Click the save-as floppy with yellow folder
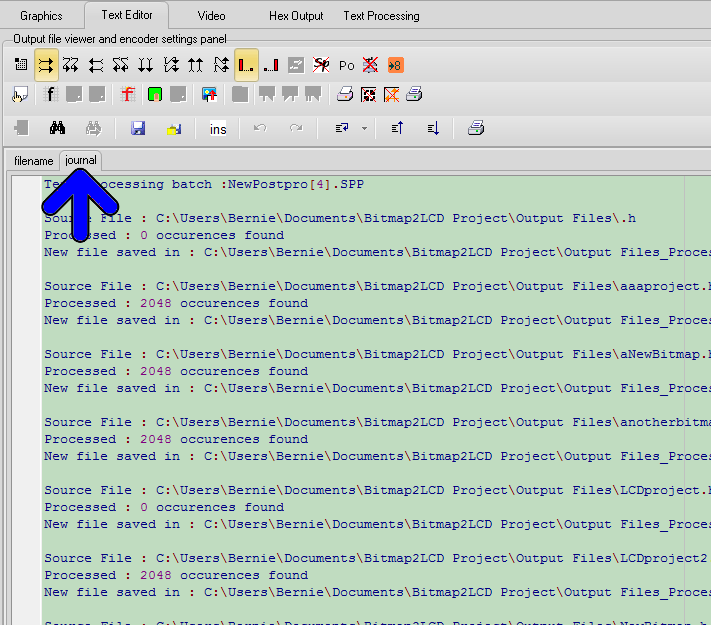The image size is (711, 625). pos(174,129)
